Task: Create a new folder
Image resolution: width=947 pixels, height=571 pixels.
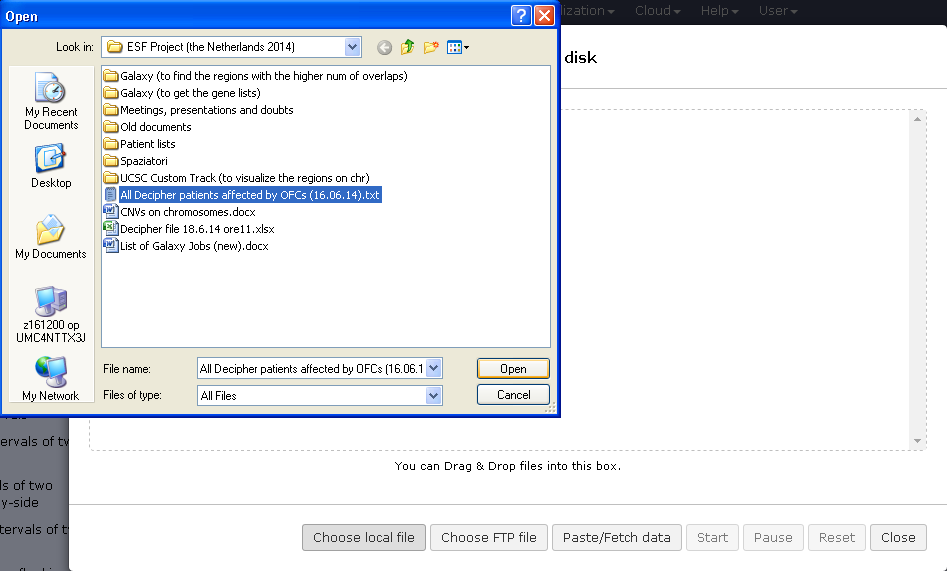Action: click(x=431, y=47)
